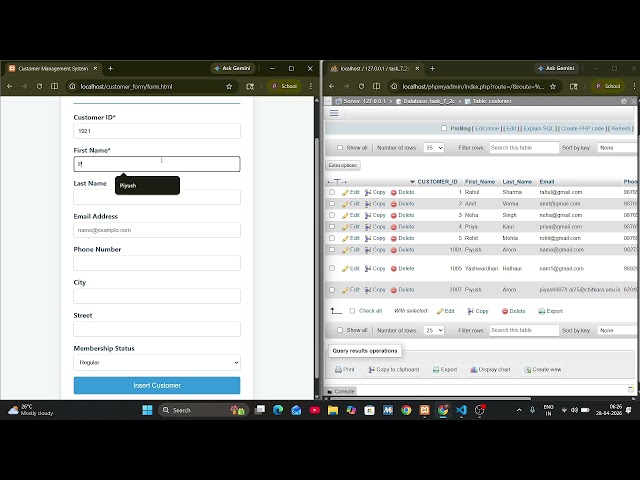The height and width of the screenshot is (480, 640).
Task: Click Copy icon in customer 1001 row
Action: (368, 249)
